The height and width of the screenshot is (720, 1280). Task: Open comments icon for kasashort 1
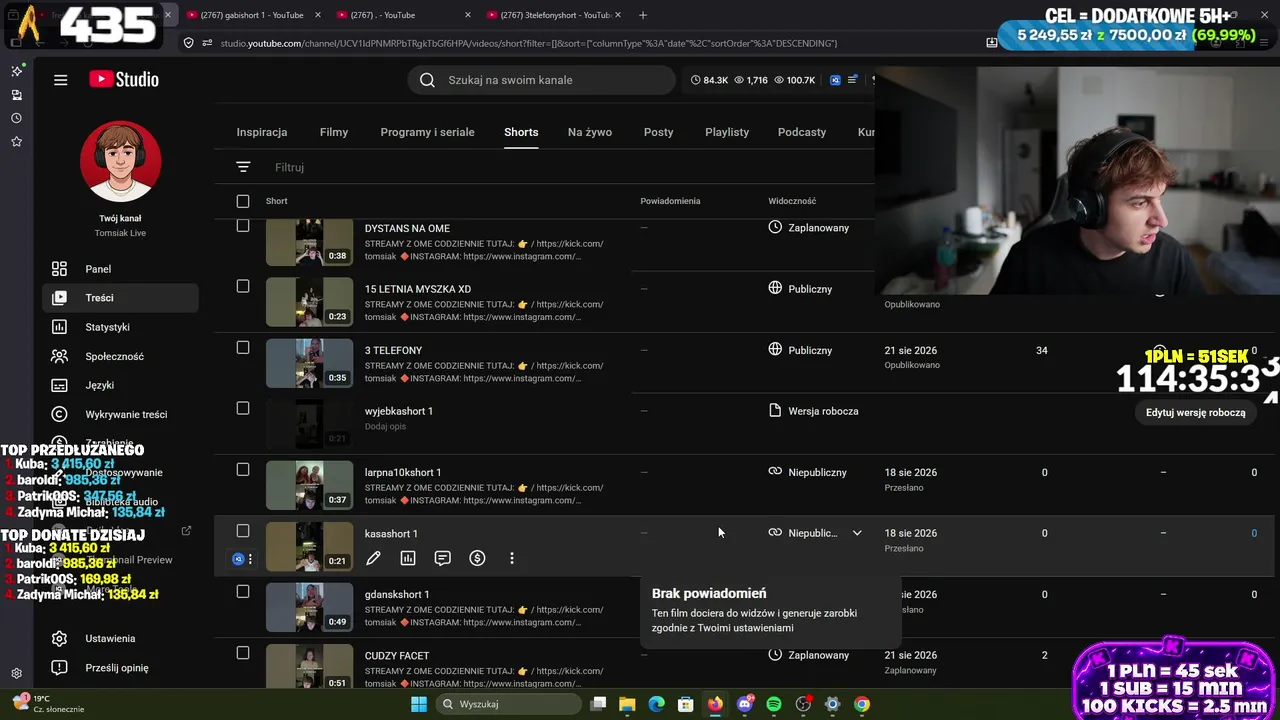[x=443, y=558]
